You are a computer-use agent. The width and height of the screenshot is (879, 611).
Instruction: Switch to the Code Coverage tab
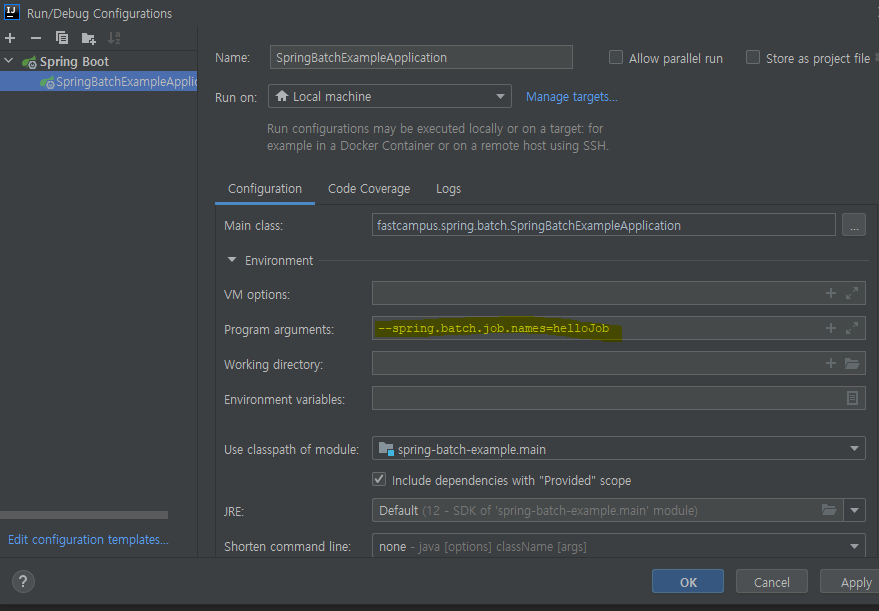click(369, 189)
